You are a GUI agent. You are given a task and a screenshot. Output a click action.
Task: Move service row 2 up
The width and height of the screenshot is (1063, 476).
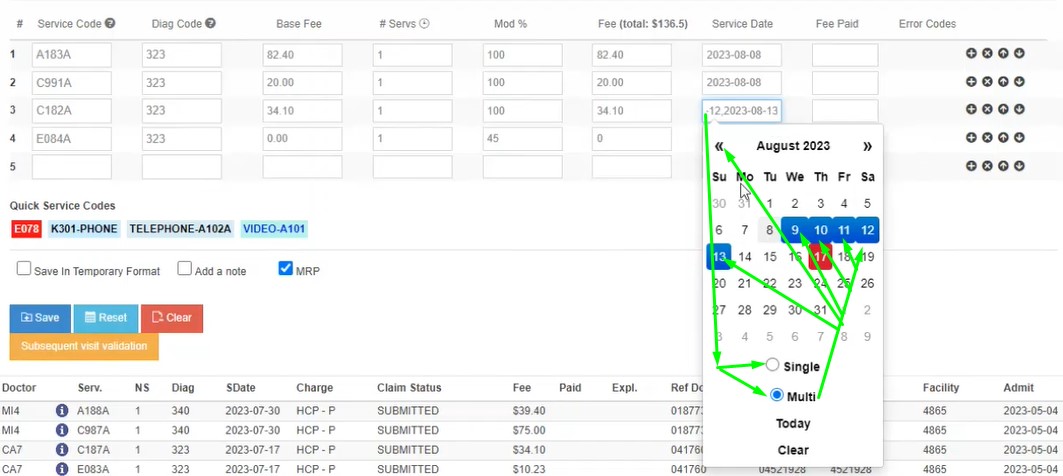coord(1003,82)
